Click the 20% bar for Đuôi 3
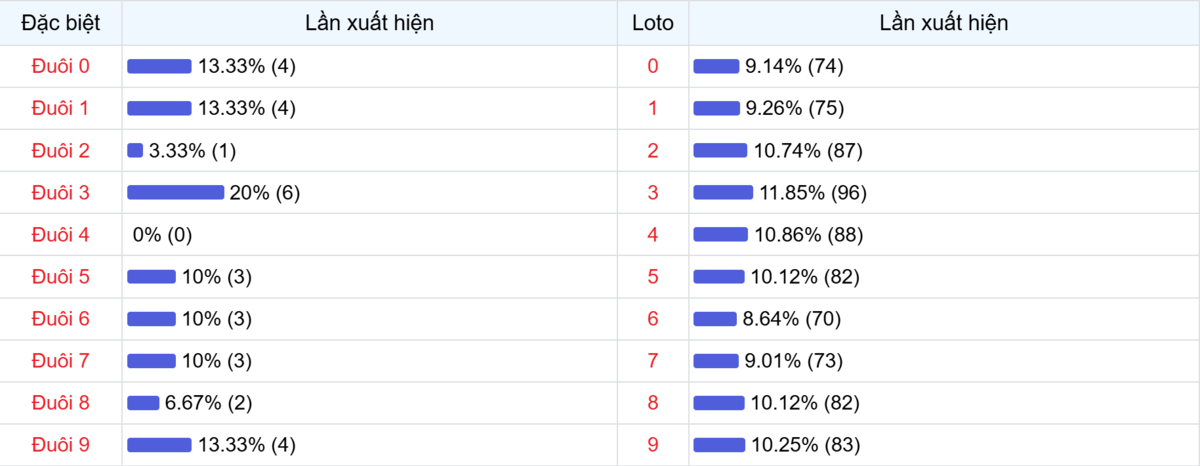1200x466 pixels. tap(175, 193)
